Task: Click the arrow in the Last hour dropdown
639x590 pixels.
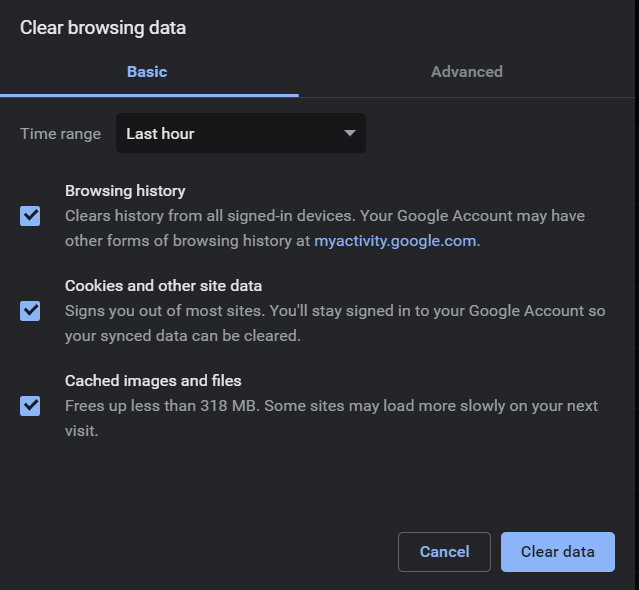Action: pyautogui.click(x=349, y=133)
